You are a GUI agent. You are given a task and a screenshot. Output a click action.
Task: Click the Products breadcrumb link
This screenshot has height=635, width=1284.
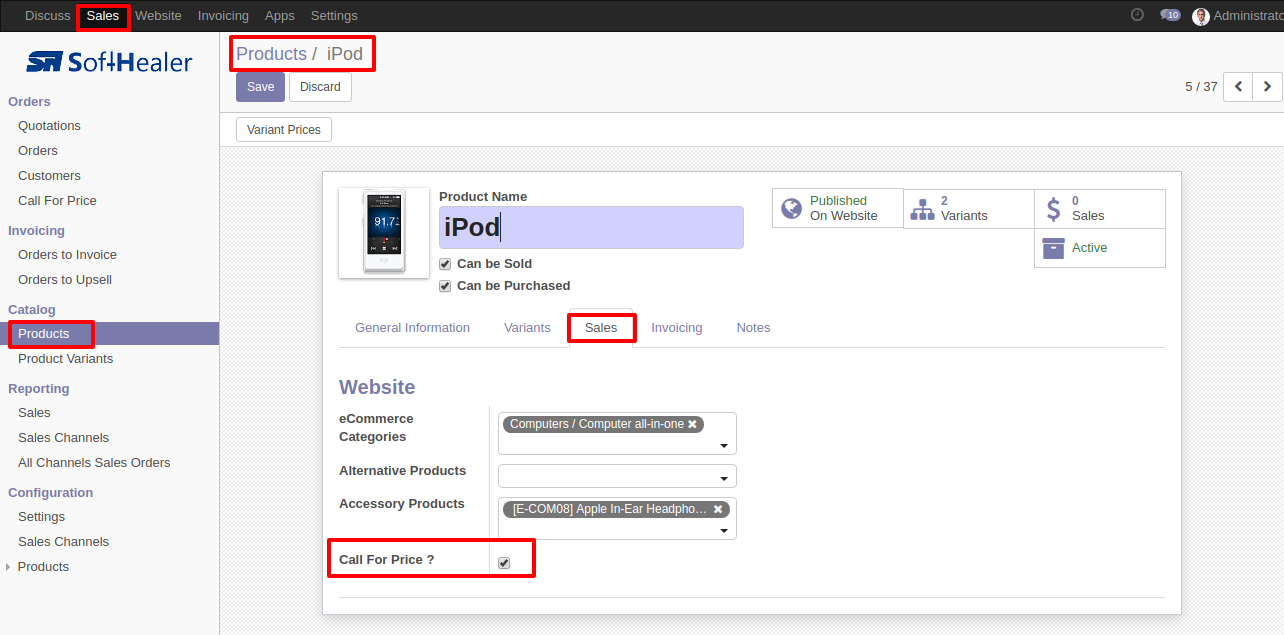(x=271, y=54)
